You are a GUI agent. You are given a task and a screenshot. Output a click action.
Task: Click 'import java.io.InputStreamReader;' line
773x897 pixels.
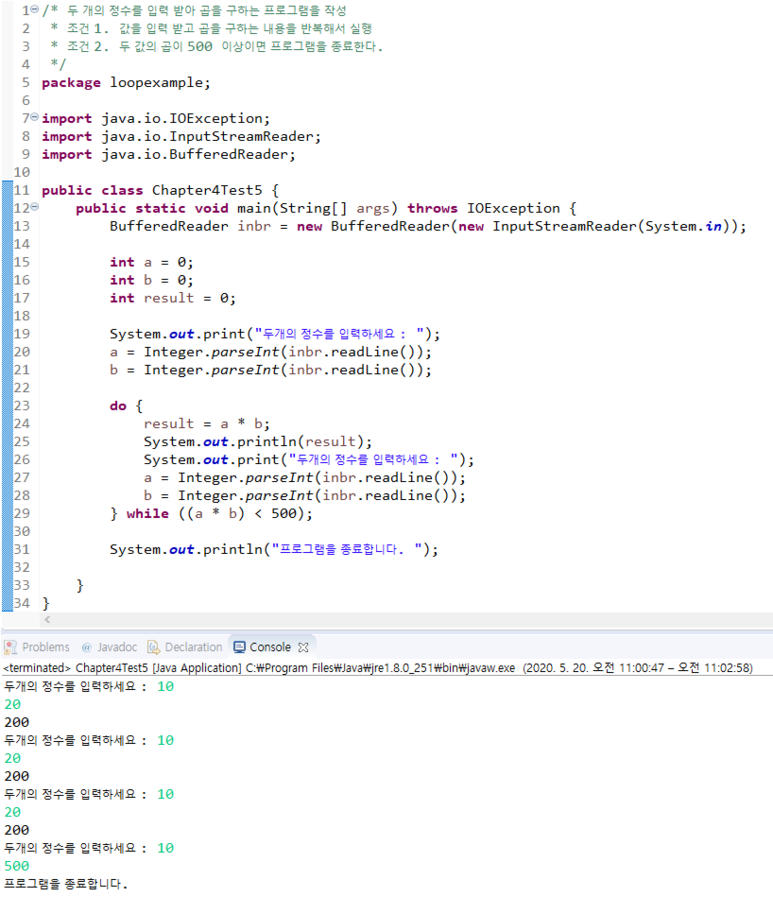click(x=181, y=136)
